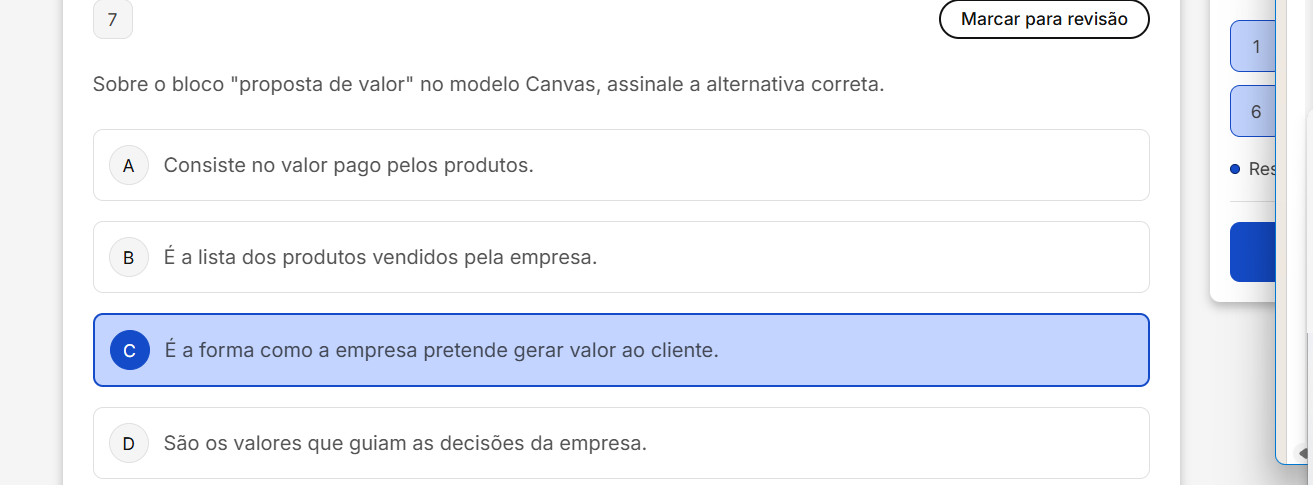Image resolution: width=1313 pixels, height=485 pixels.
Task: Select letter A option circle
Action: [129, 166]
